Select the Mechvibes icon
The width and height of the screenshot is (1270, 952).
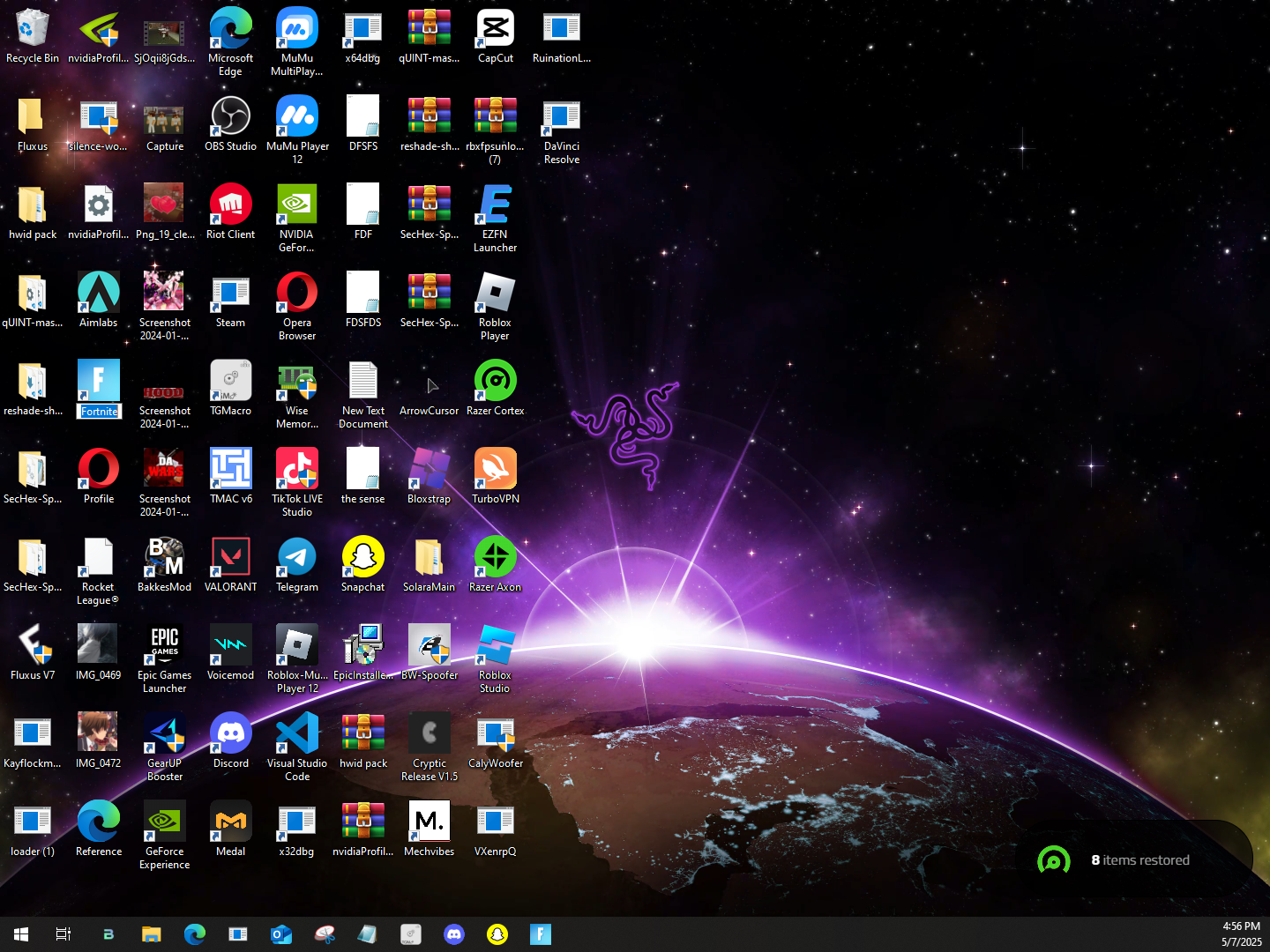click(430, 830)
